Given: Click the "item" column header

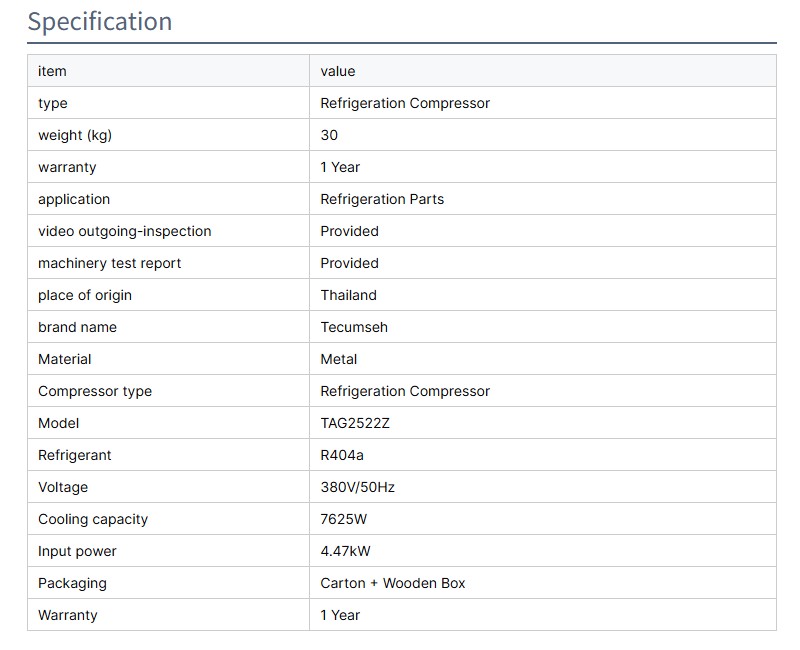Looking at the screenshot, I should click(52, 71).
